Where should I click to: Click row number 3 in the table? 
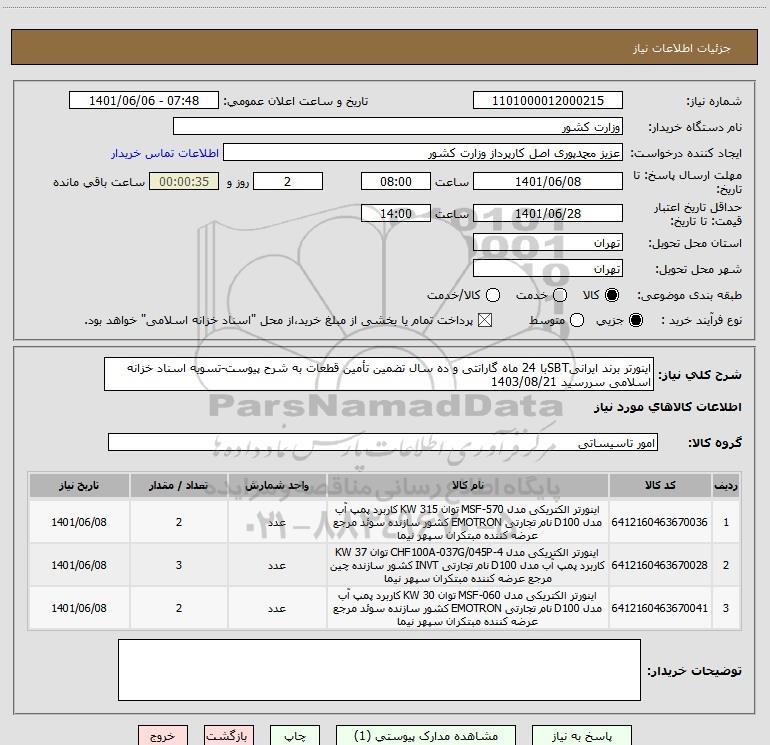726,608
